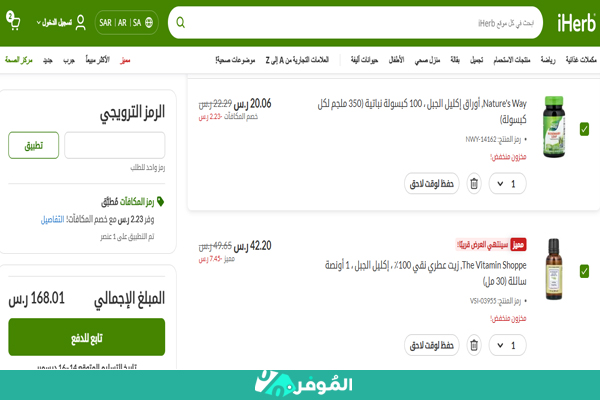This screenshot has width=600, height=400.
Task: Click the red مميز badge on Vitamin Shoppe item
Action: (x=518, y=245)
